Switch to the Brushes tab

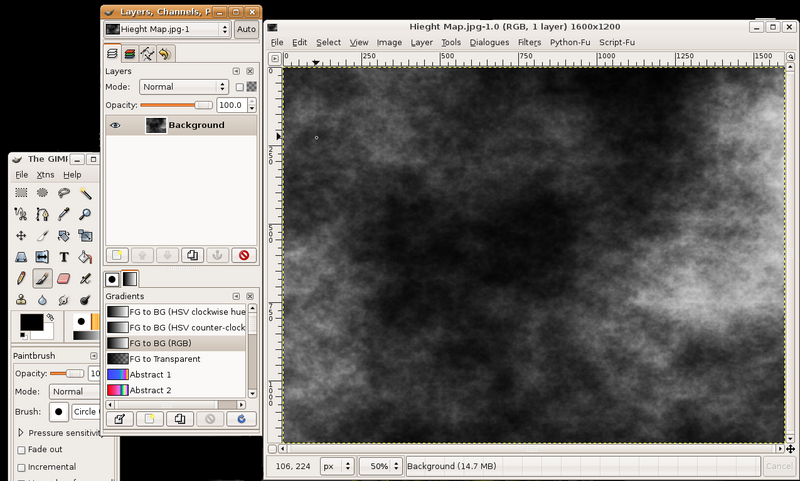112,279
